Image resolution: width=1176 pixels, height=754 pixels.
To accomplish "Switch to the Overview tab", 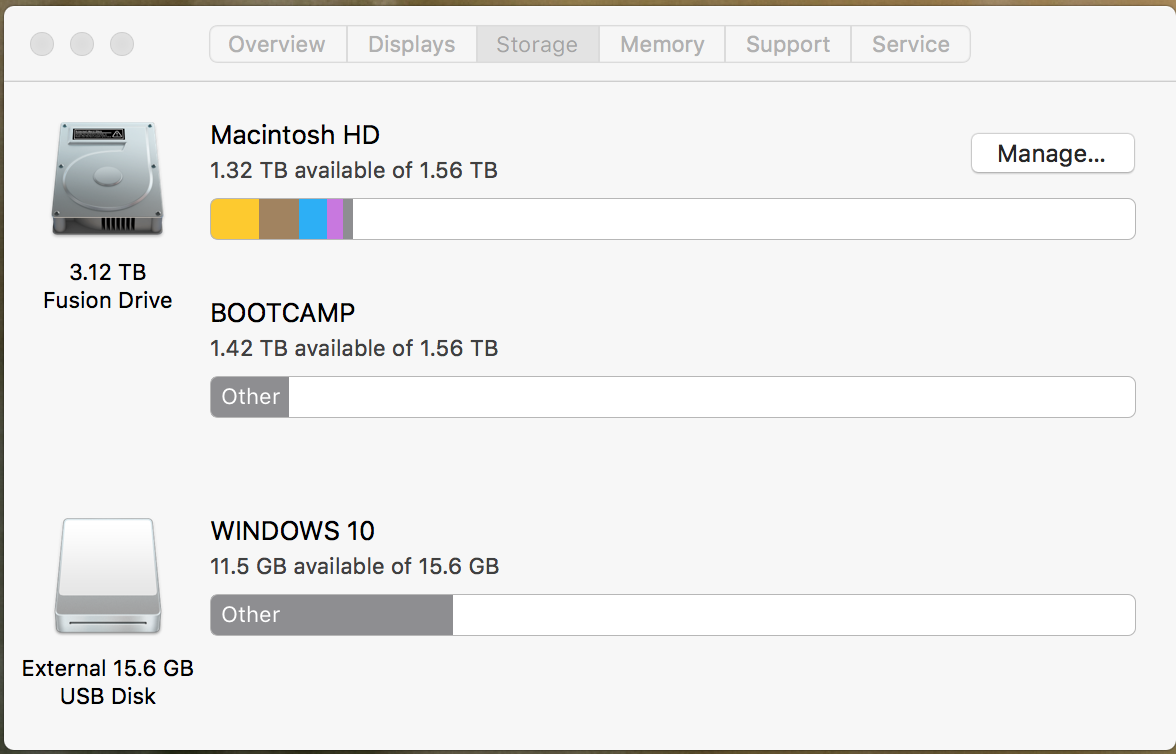I will (x=278, y=44).
